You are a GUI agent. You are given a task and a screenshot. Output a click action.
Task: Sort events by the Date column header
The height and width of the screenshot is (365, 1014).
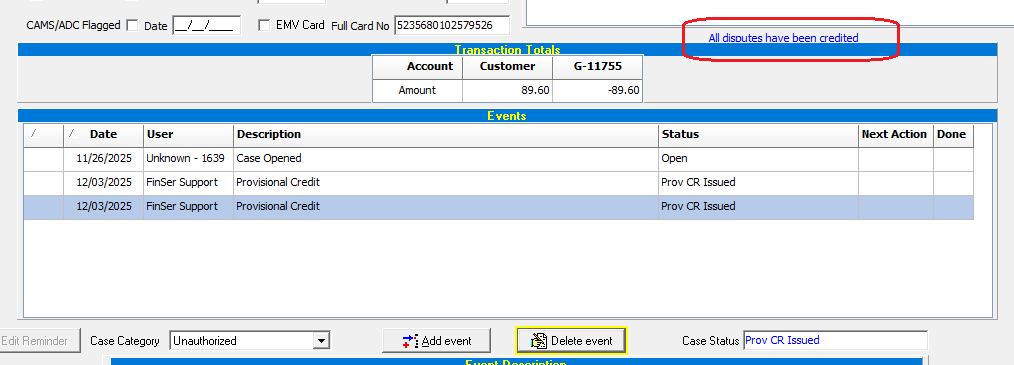point(103,135)
